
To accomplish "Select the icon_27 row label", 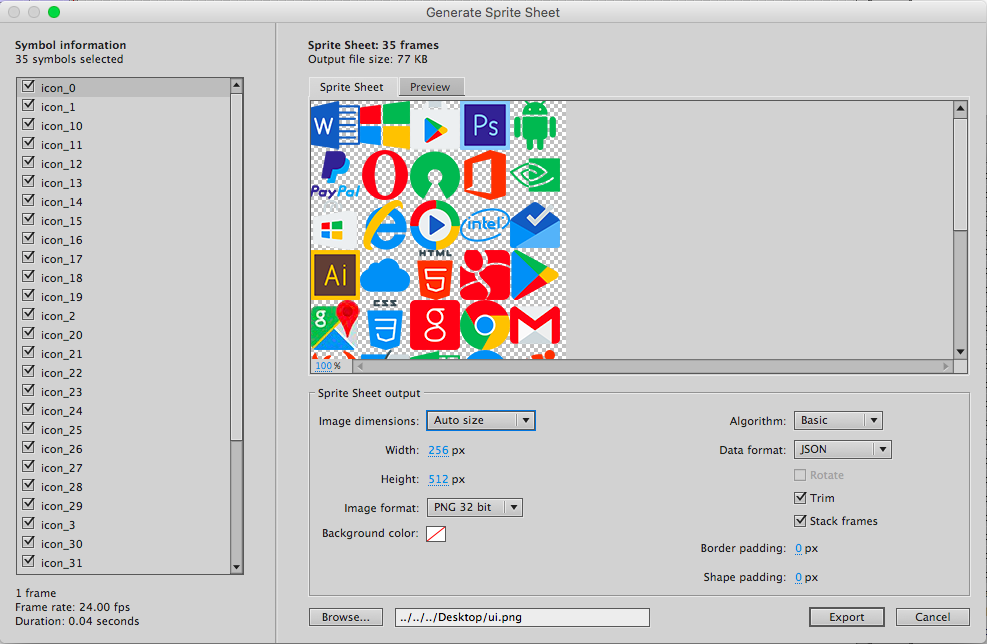I will click(x=62, y=468).
